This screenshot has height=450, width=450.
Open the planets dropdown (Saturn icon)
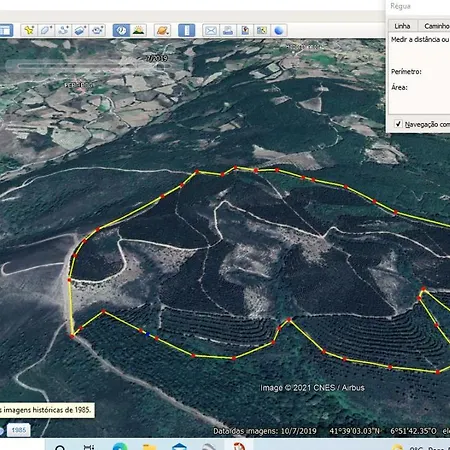tap(162, 30)
